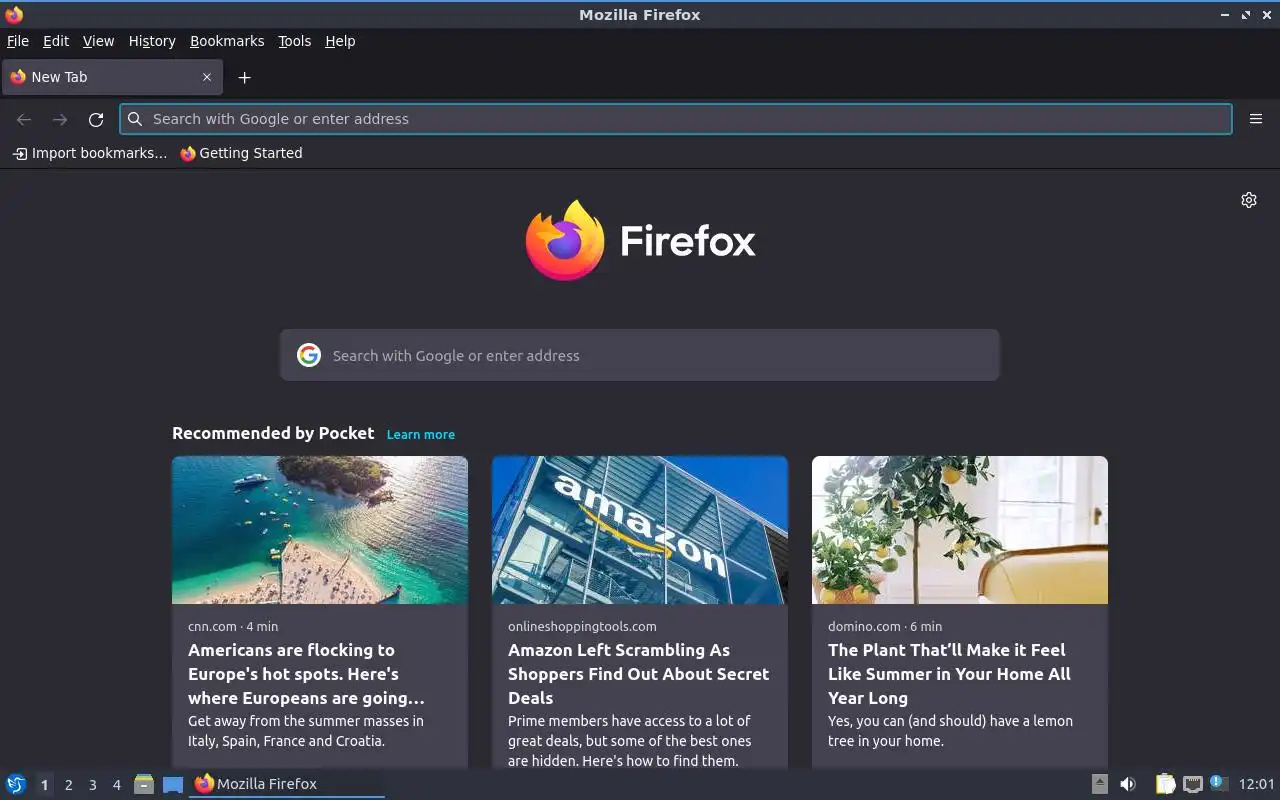This screenshot has width=1280, height=800.
Task: Switch to workspace 2
Action: [68, 785]
